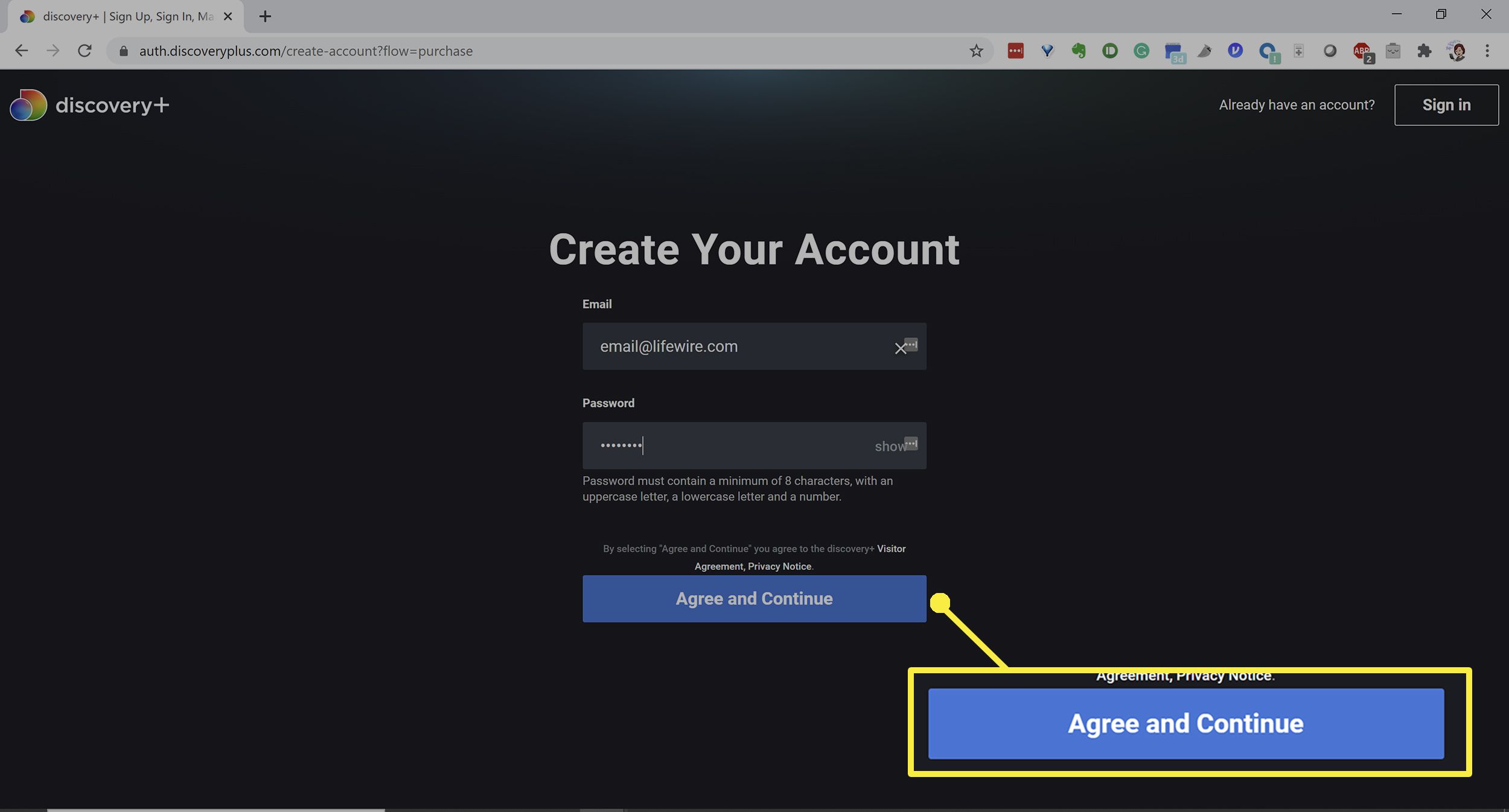This screenshot has height=812, width=1509.
Task: Click the browser refresh button
Action: (x=85, y=51)
